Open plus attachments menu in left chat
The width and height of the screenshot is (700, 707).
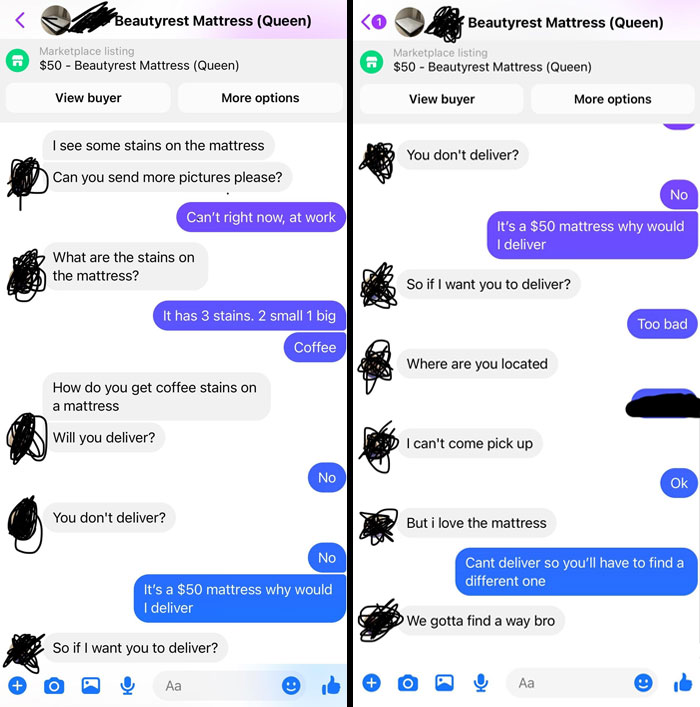[x=18, y=686]
